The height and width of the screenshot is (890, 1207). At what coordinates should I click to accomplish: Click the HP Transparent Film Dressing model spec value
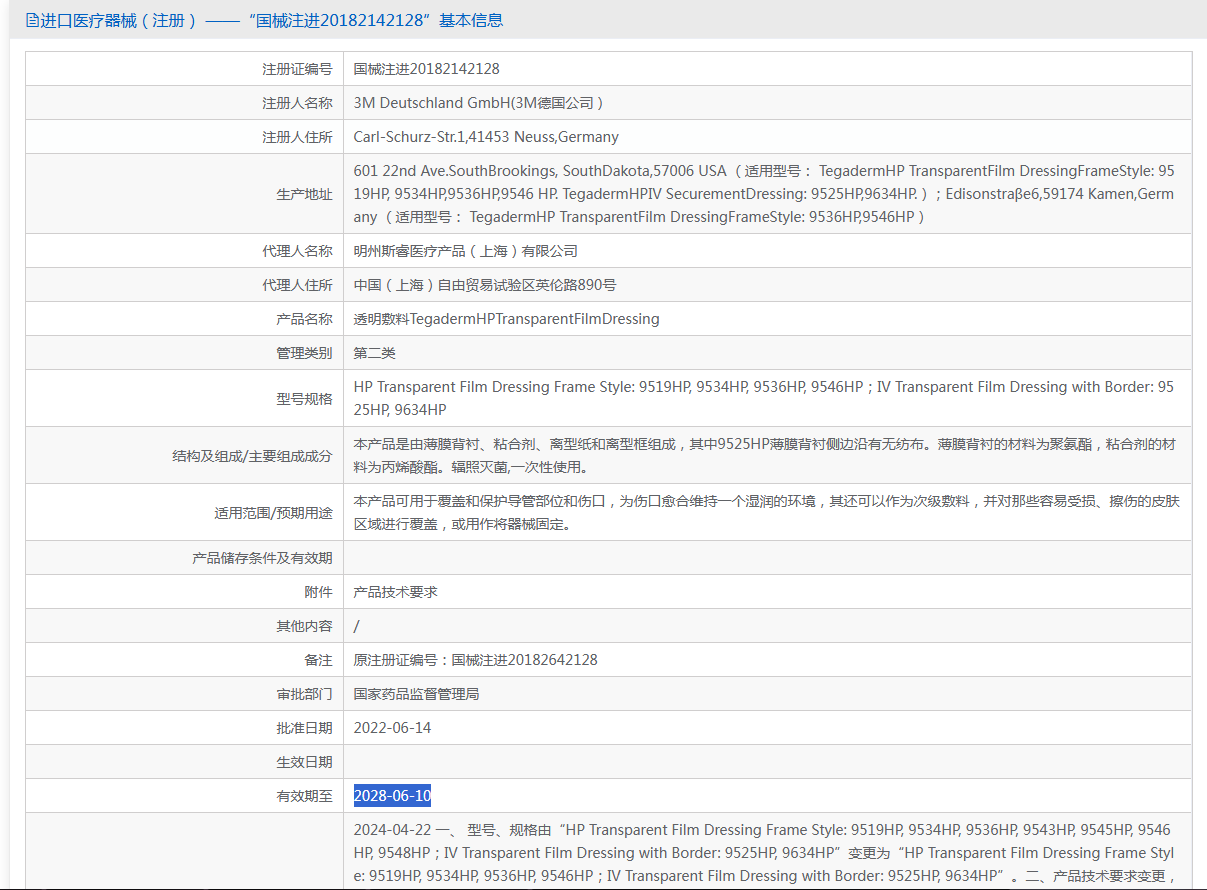[765, 398]
